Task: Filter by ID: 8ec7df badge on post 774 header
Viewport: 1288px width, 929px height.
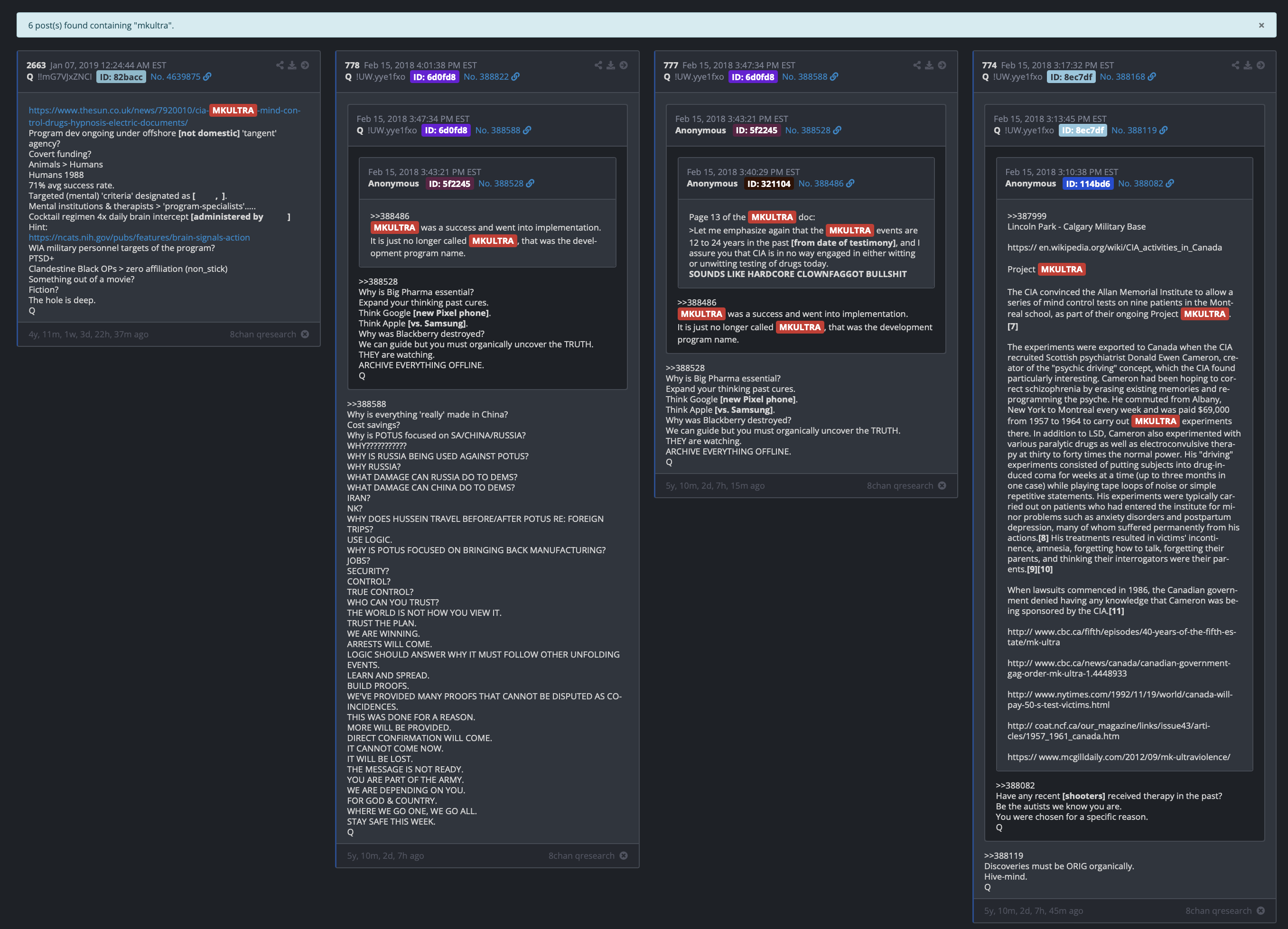Action: point(1071,77)
